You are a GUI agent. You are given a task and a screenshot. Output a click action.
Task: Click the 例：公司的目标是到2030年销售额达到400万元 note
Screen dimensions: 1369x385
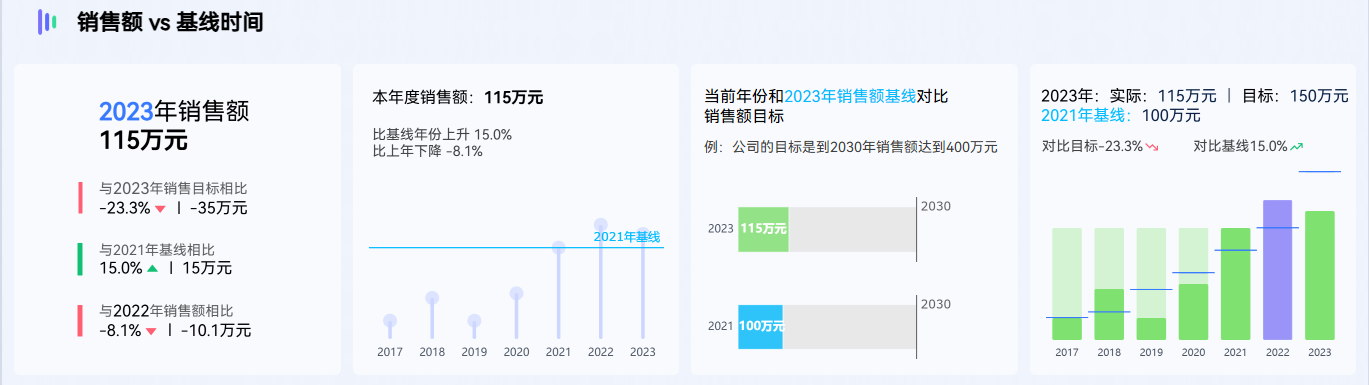point(851,147)
